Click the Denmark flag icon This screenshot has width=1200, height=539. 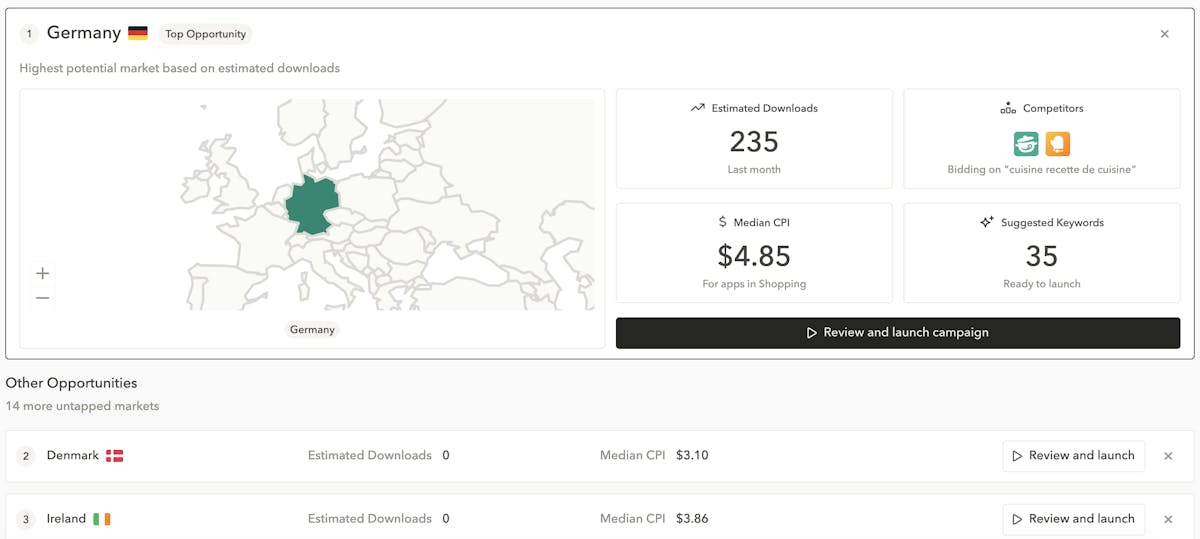tap(115, 456)
